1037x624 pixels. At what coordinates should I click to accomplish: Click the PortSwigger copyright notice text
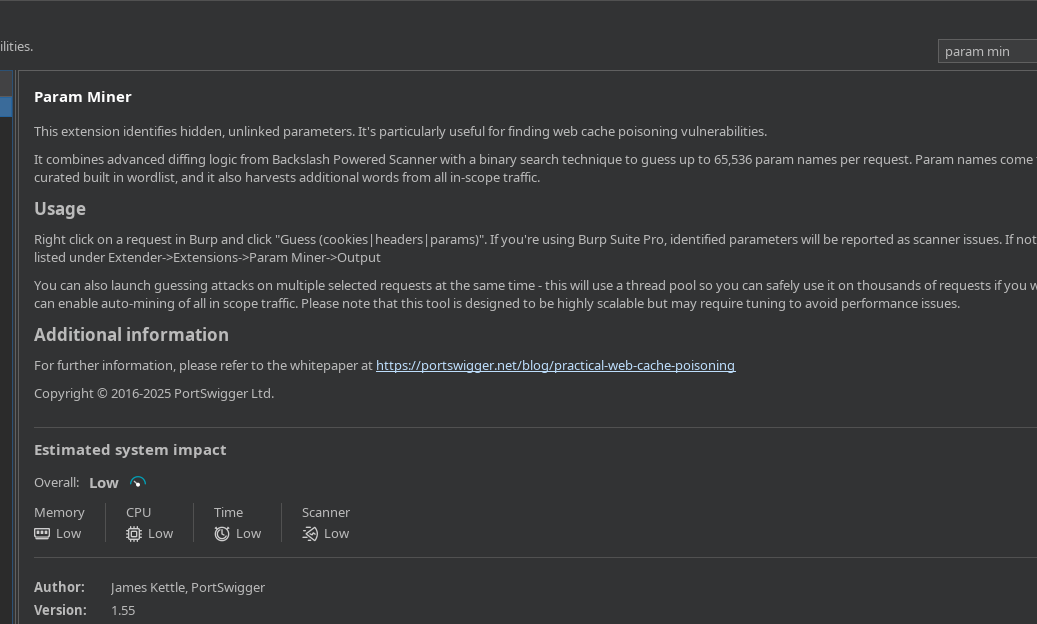pyautogui.click(x=154, y=394)
